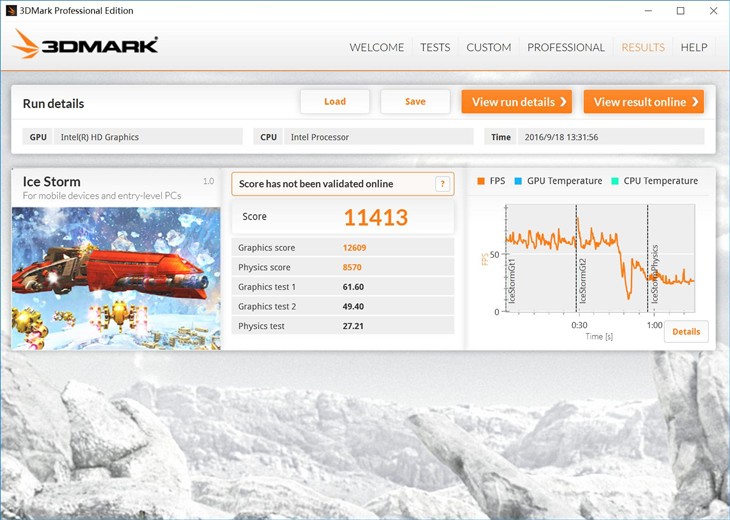Click the Run details heading

tap(54, 103)
